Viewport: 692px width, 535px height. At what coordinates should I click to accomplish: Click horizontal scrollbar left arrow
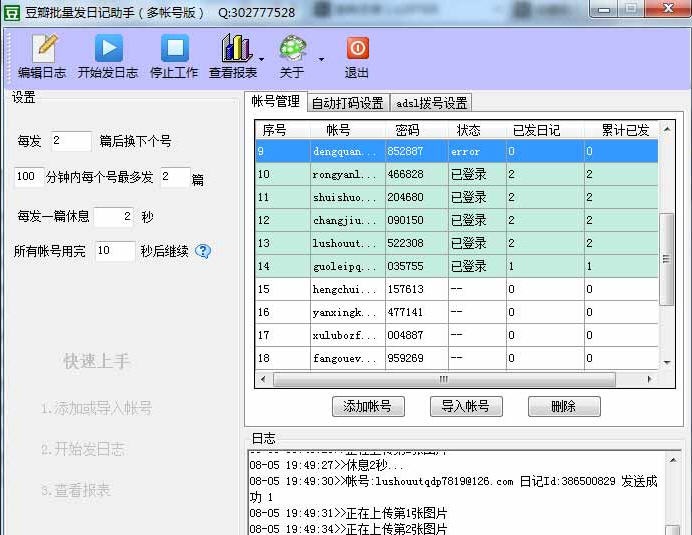pyautogui.click(x=263, y=379)
